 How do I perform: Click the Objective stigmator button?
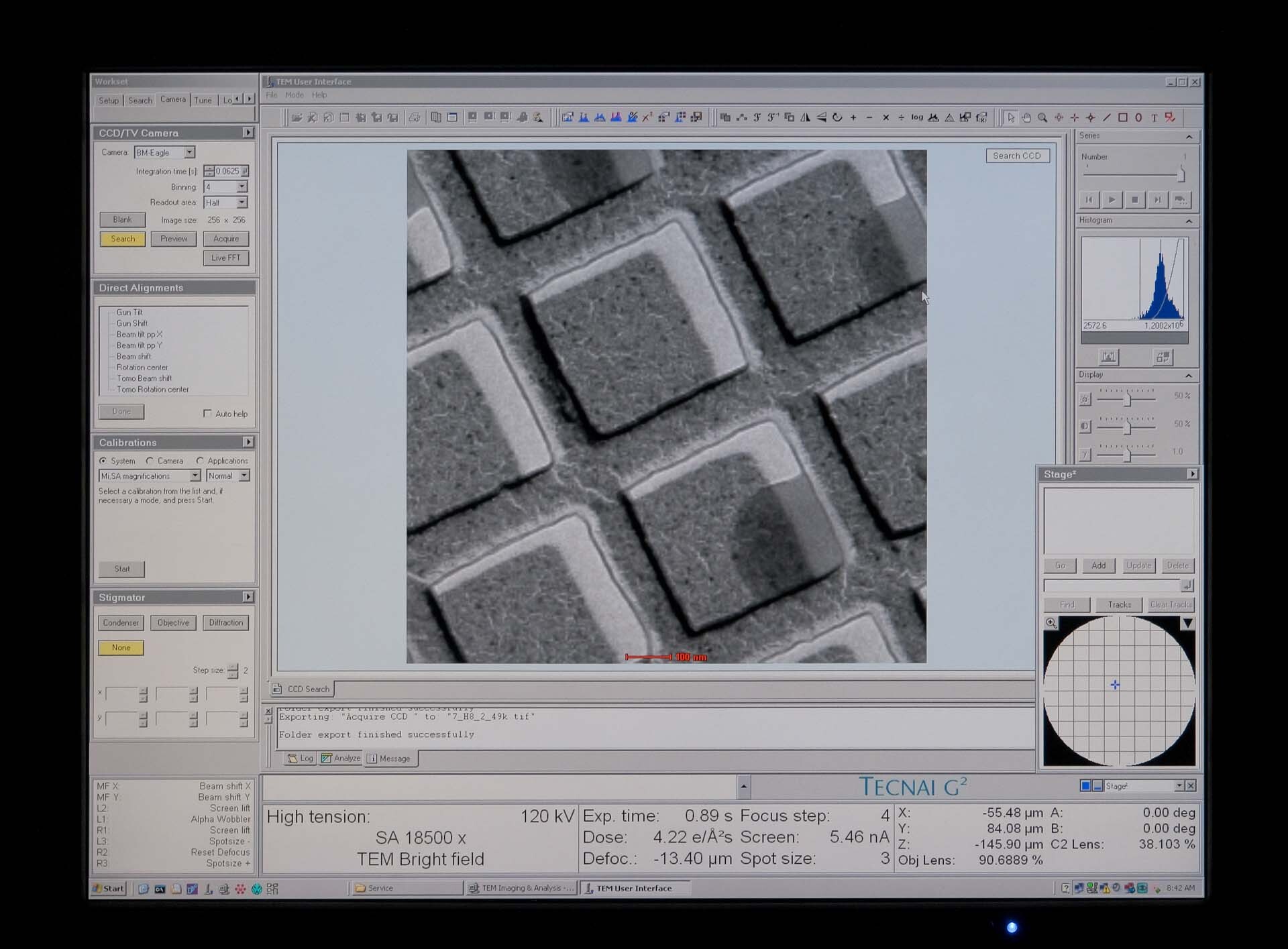(x=172, y=622)
